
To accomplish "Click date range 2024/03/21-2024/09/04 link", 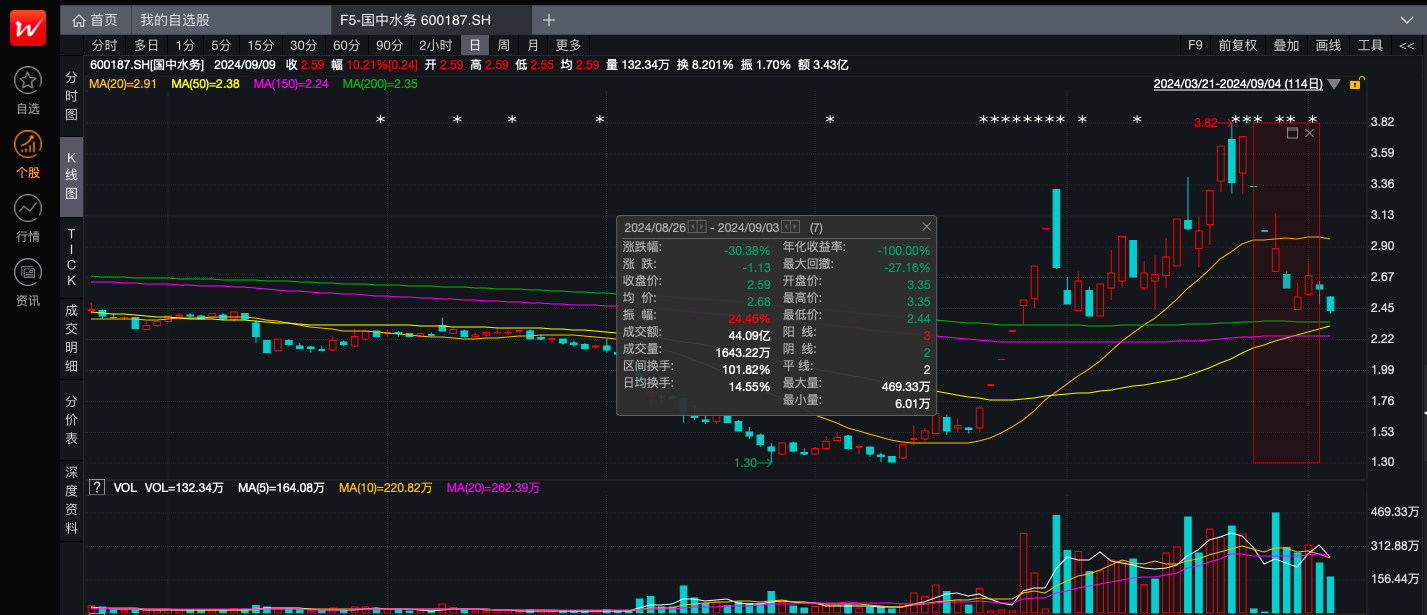I will point(1238,84).
